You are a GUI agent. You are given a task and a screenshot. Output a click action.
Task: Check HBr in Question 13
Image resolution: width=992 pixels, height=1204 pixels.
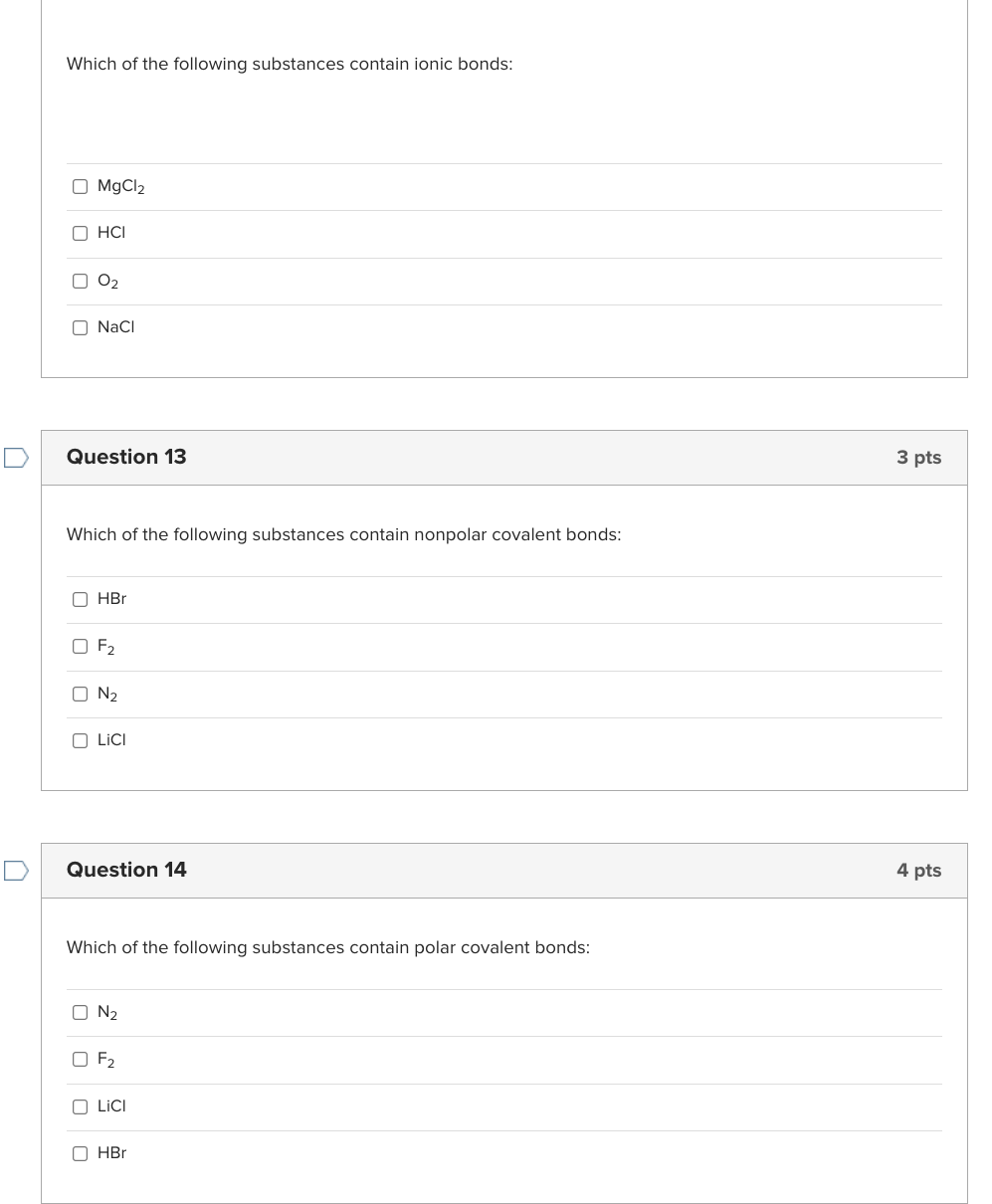click(x=80, y=599)
